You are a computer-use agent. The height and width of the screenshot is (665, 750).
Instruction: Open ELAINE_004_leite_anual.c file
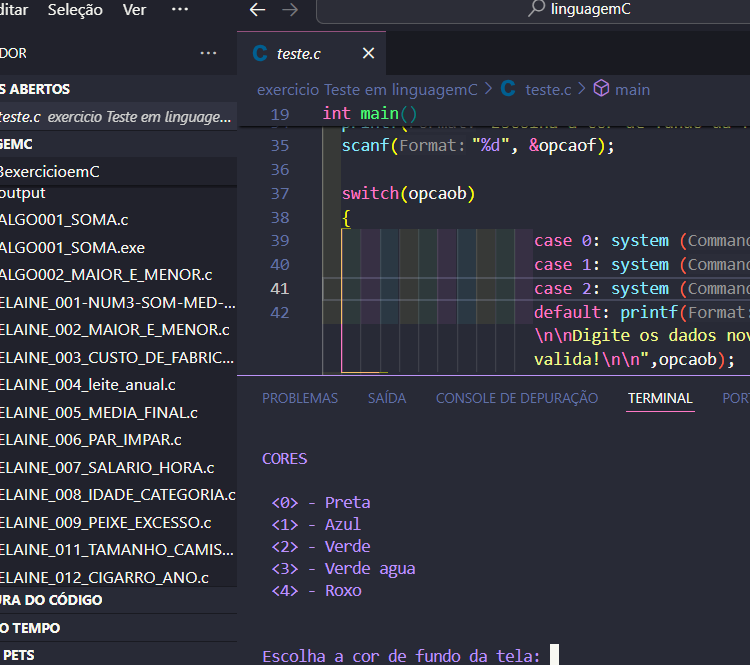118,385
